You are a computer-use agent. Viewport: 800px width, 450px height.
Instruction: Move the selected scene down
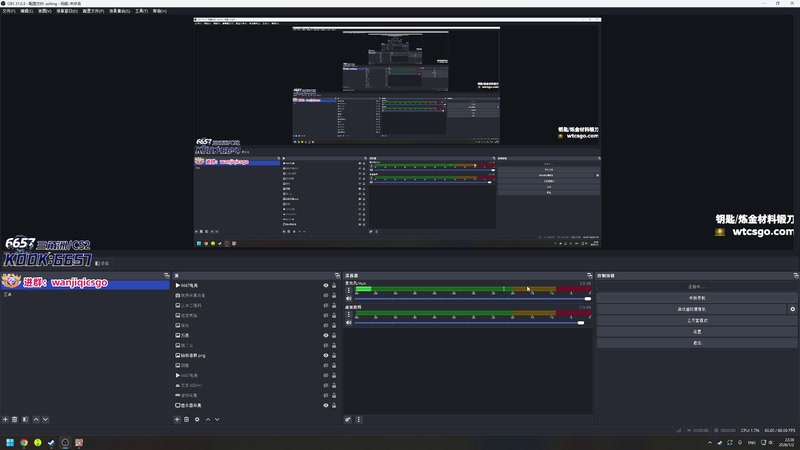click(45, 419)
